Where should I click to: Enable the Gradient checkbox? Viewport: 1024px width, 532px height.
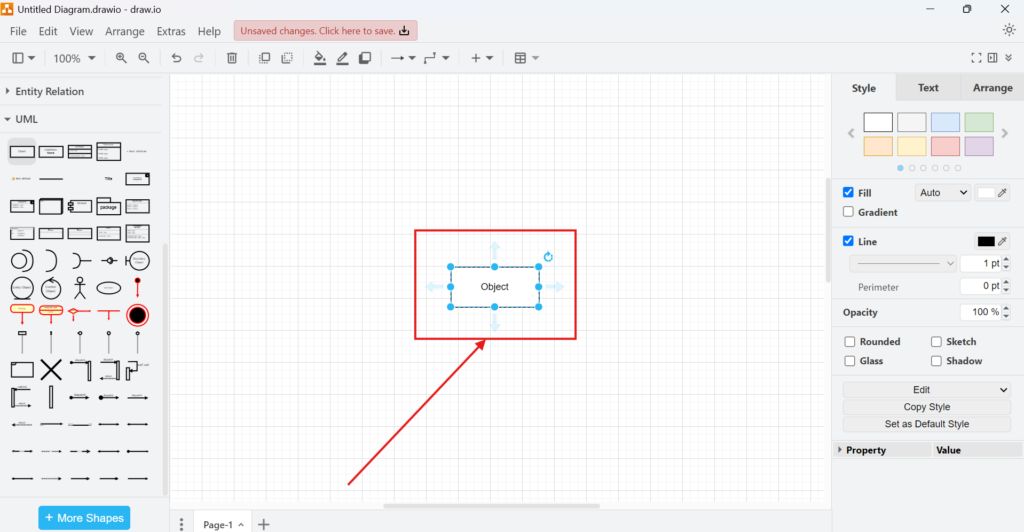pos(849,212)
